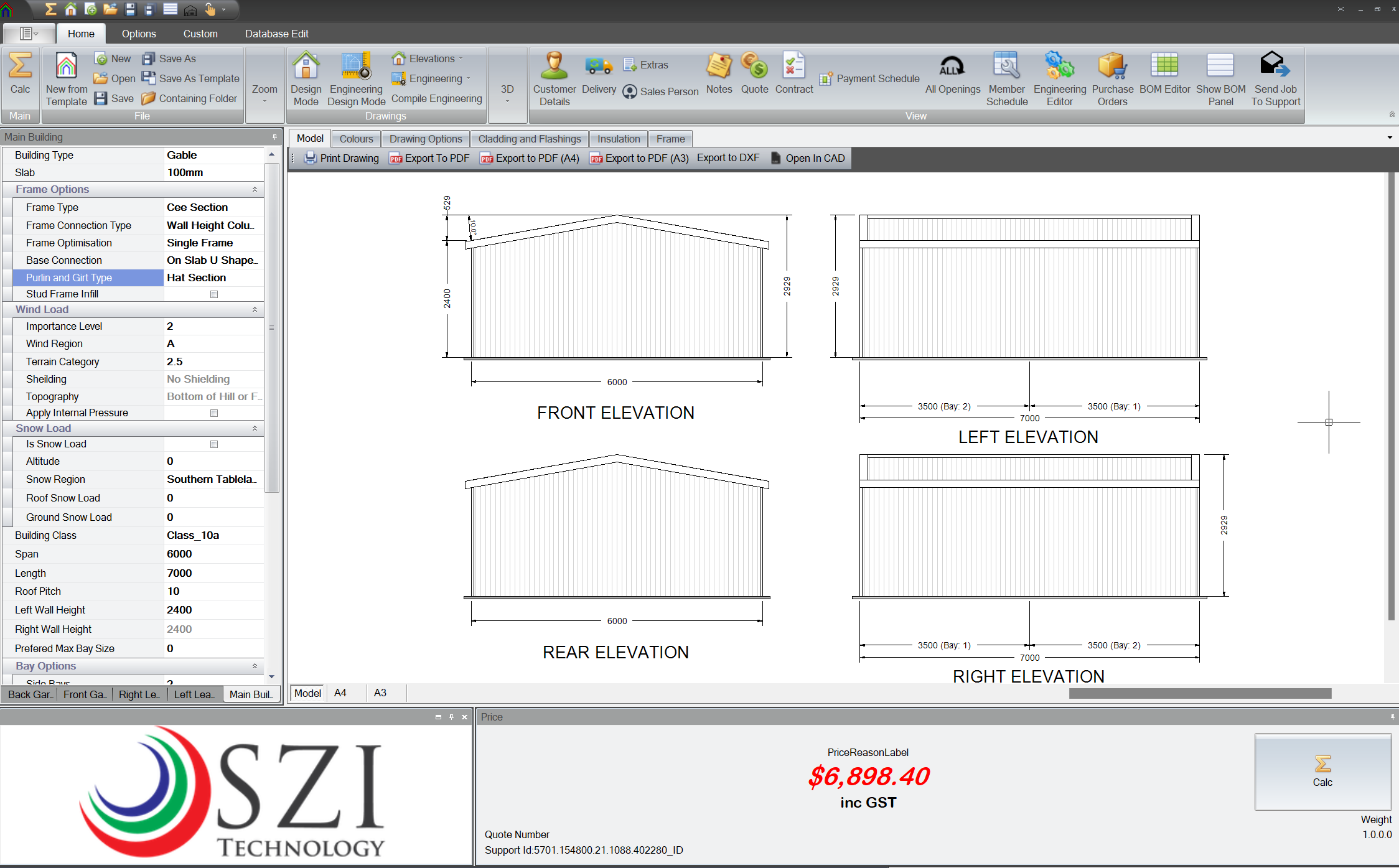The image size is (1399, 868).
Task: Generate a Quote
Action: tap(754, 75)
